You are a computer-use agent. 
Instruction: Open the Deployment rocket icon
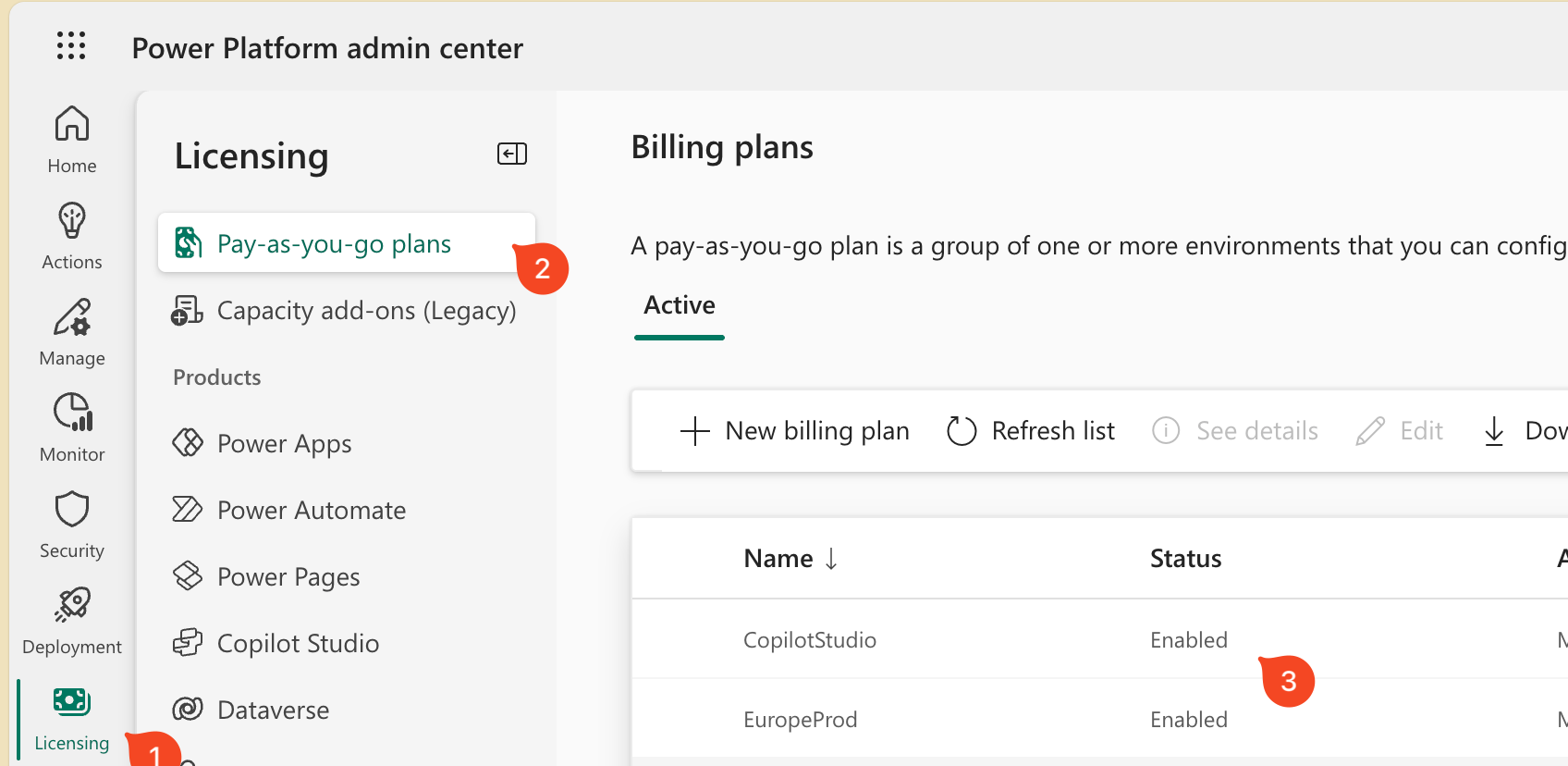72,606
